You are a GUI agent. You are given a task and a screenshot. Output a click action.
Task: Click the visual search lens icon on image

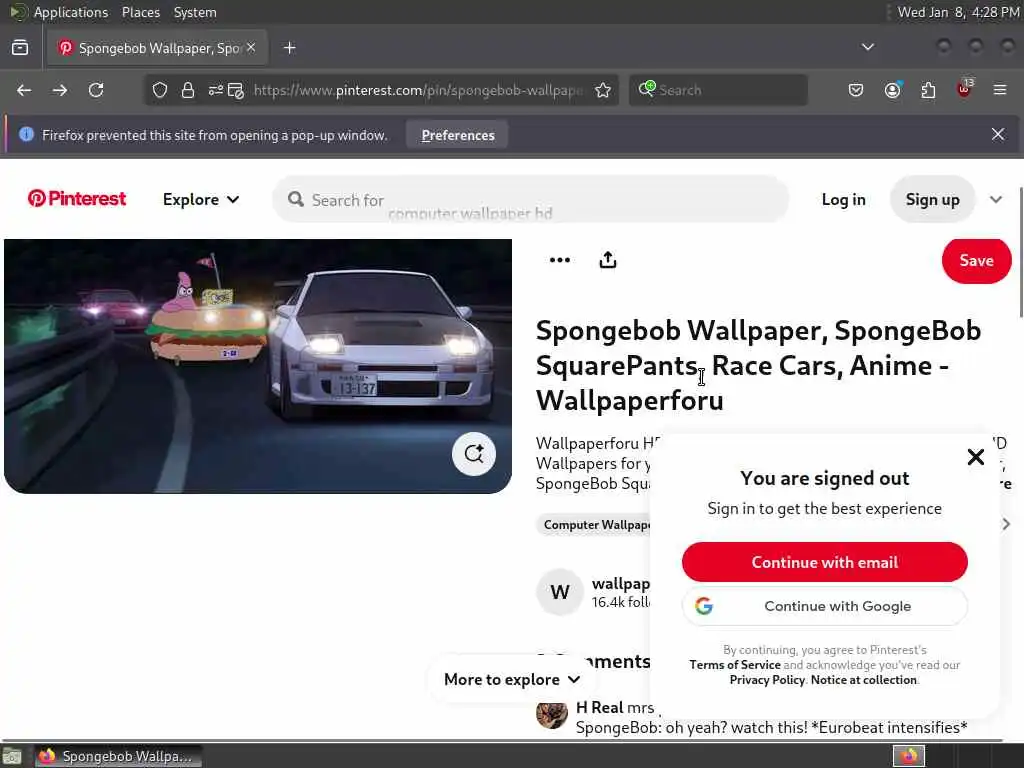(473, 454)
